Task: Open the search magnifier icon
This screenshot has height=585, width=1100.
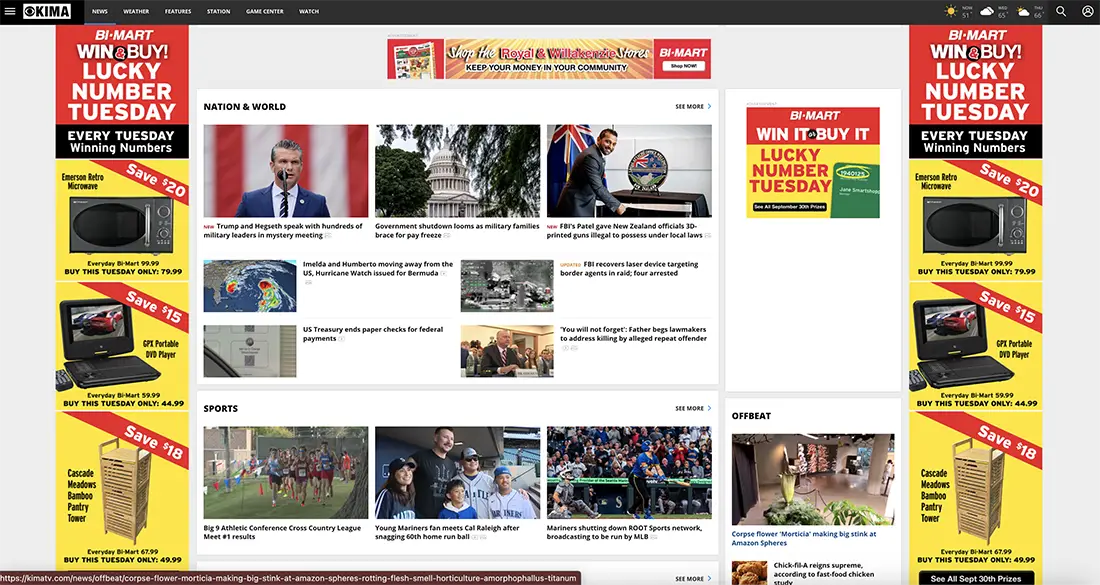Action: point(1061,11)
